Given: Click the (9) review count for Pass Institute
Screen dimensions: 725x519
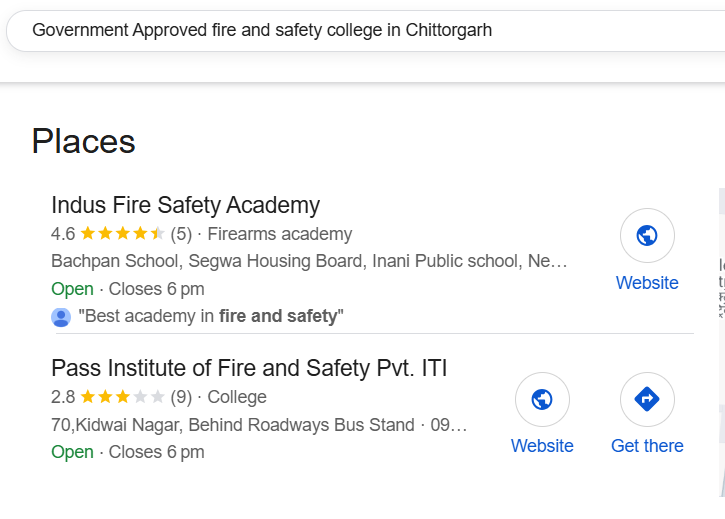Looking at the screenshot, I should tap(181, 397).
